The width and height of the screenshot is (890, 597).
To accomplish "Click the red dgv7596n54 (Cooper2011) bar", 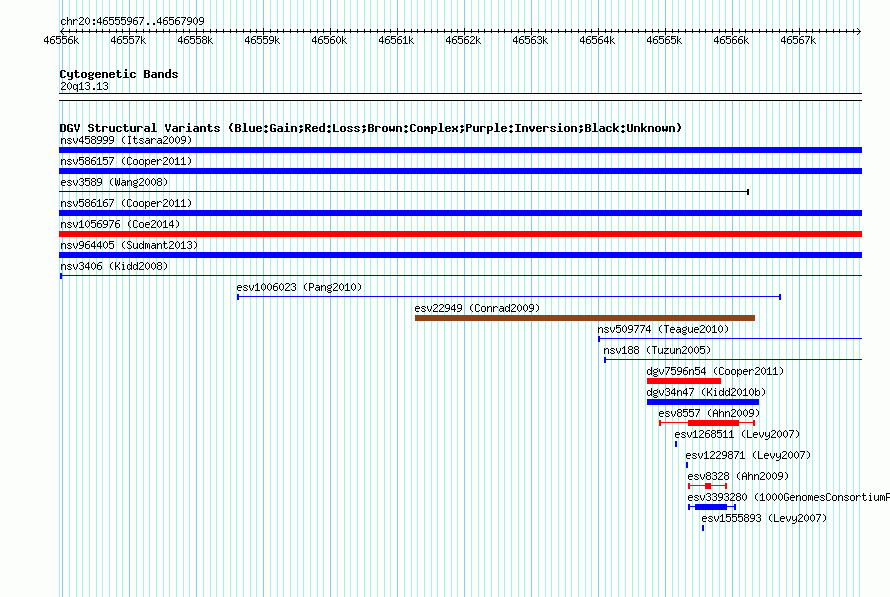I will (683, 381).
